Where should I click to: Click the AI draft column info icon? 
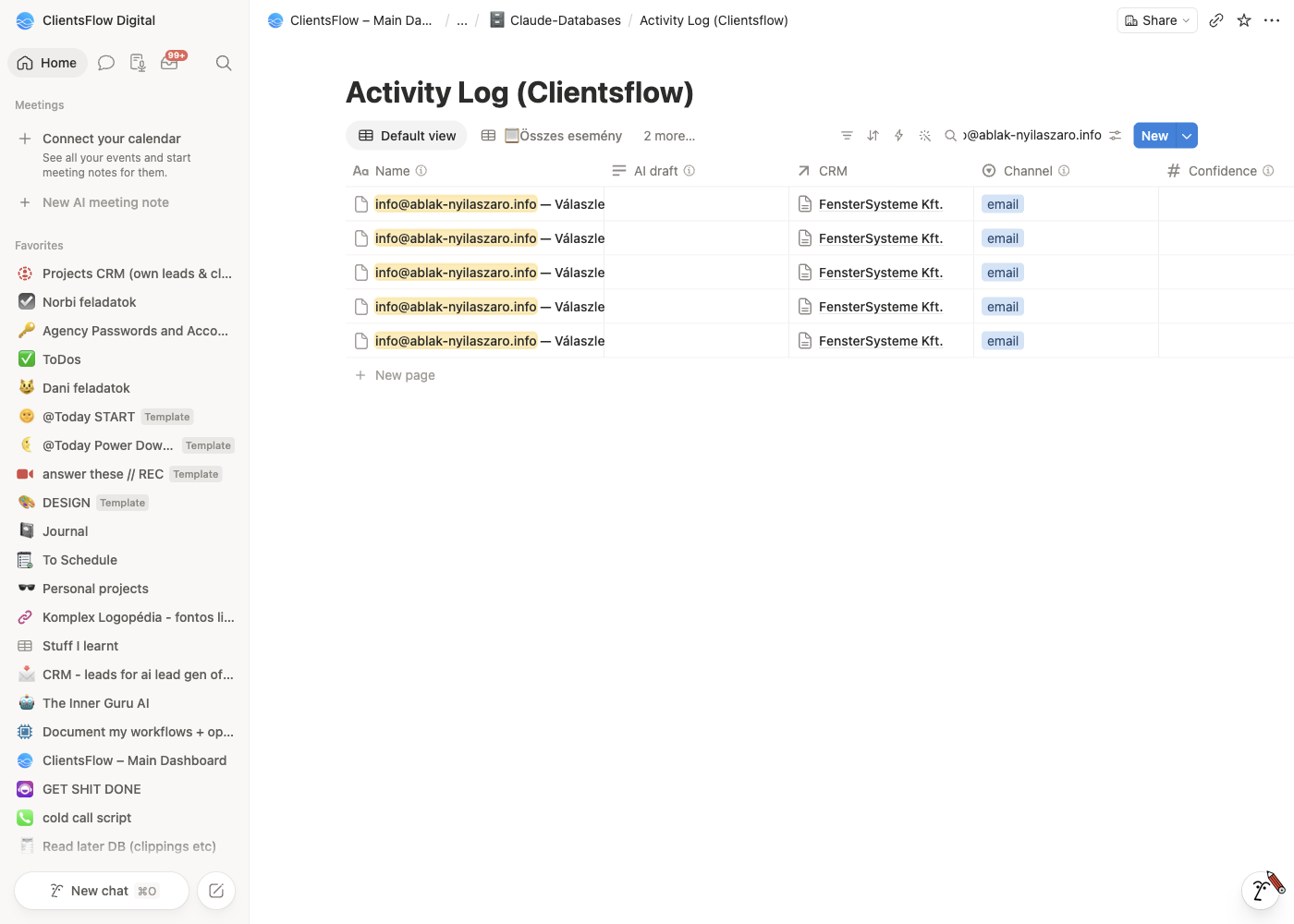(690, 171)
